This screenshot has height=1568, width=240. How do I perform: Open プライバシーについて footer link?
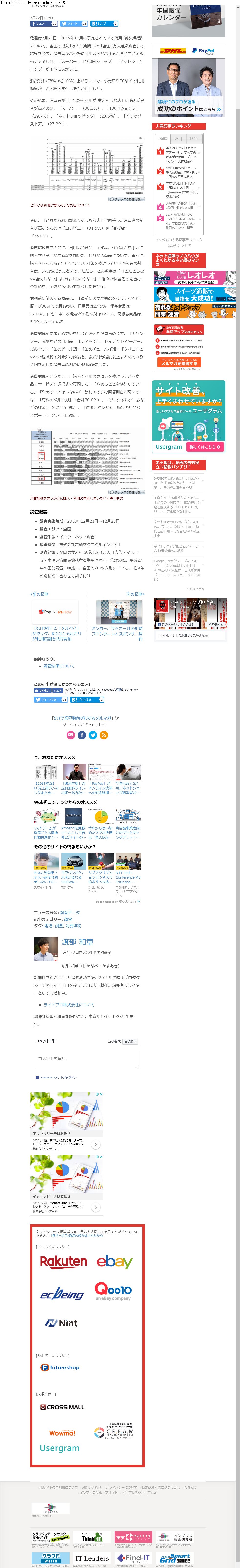pyautogui.click(x=121, y=1487)
